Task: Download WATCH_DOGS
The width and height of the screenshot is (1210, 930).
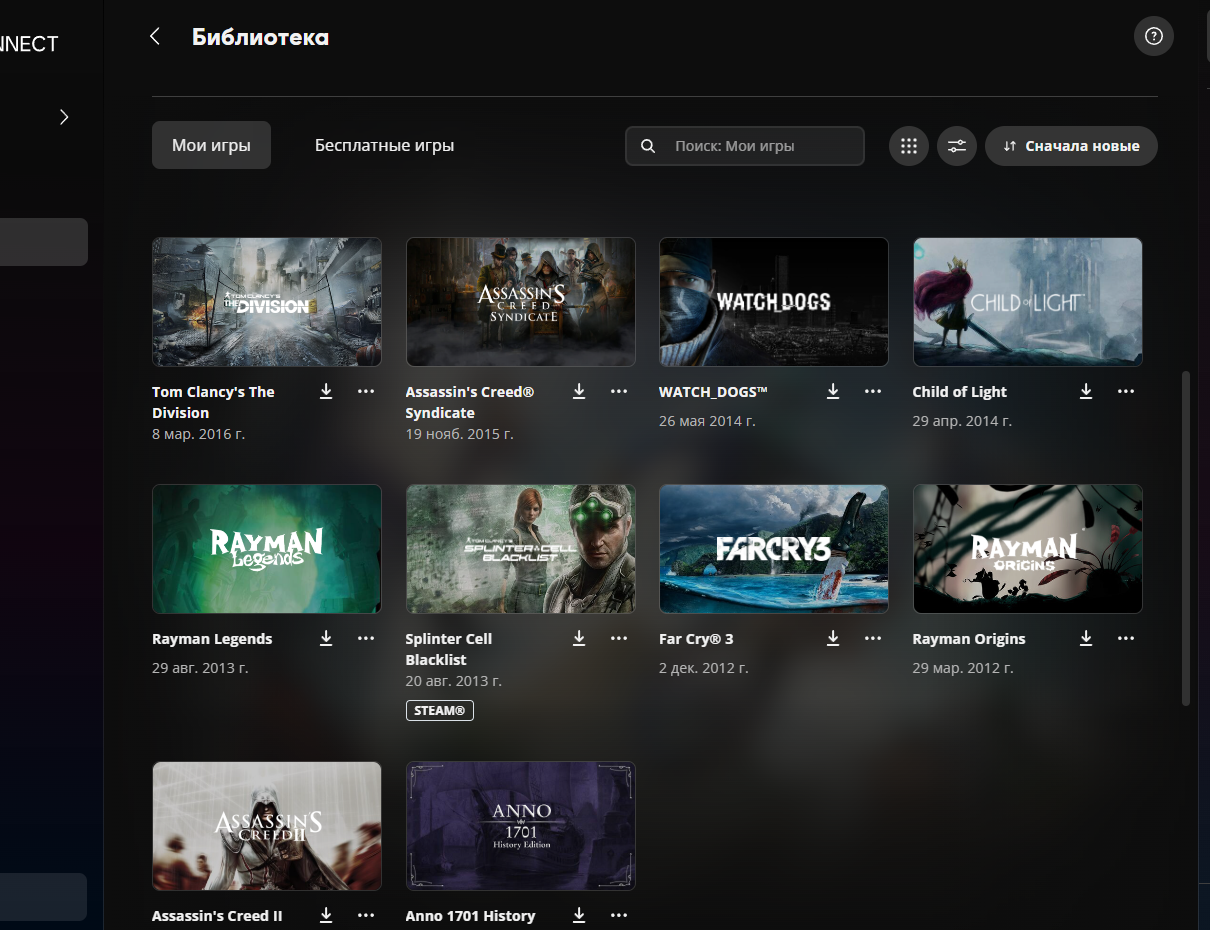Action: pos(833,391)
